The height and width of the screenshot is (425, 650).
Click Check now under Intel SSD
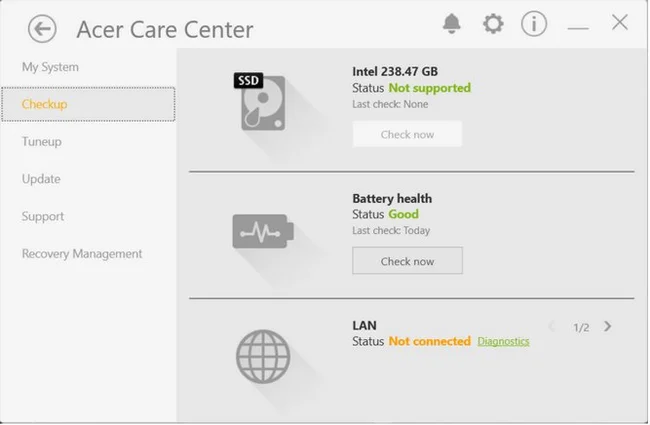tap(407, 134)
